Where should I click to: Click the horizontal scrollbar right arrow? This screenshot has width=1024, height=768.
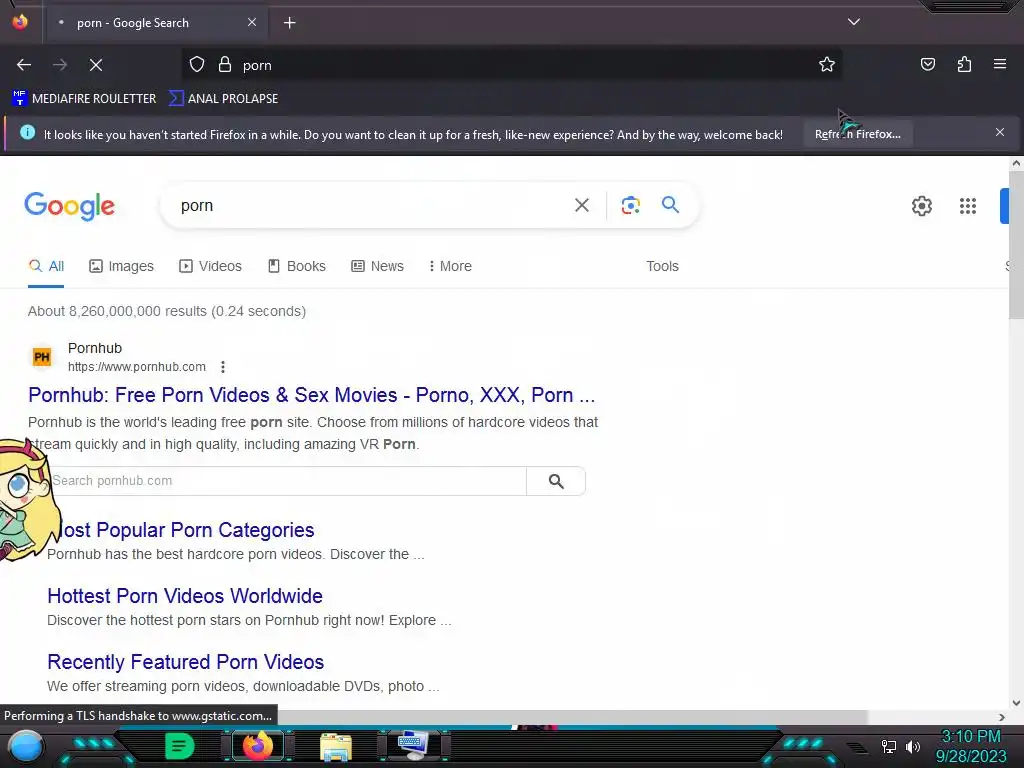click(1002, 717)
